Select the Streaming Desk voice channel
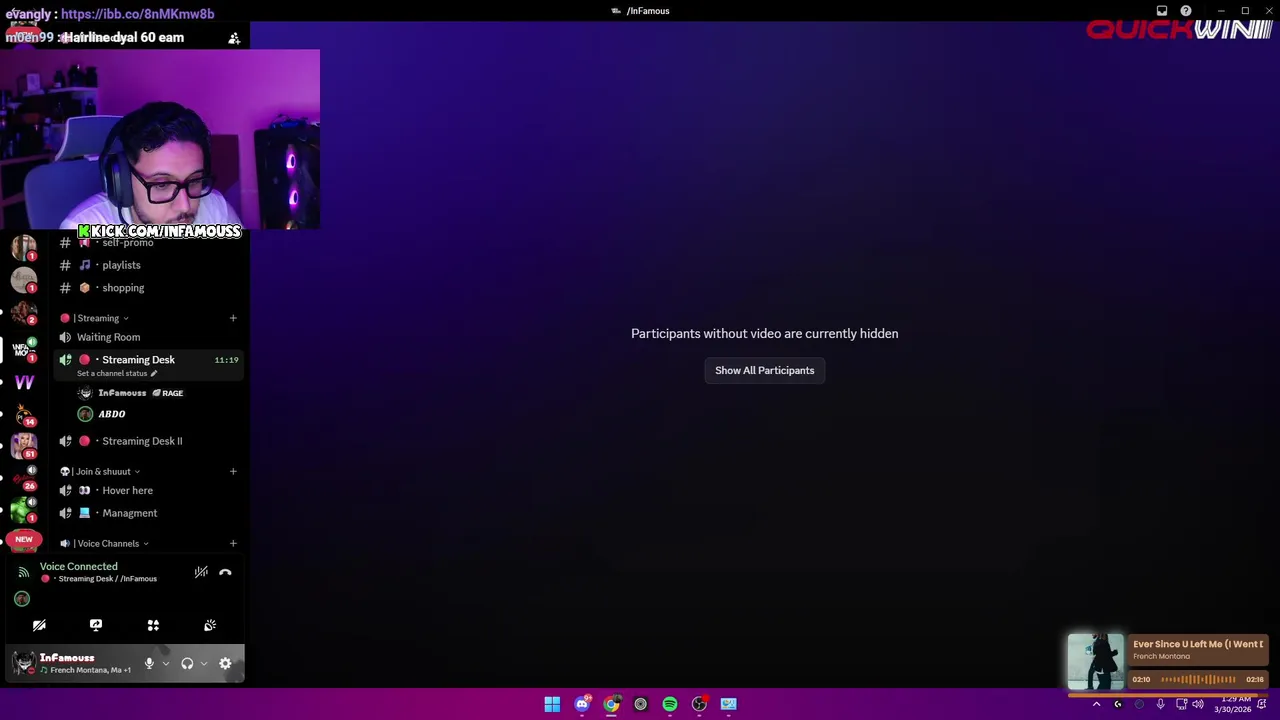The width and height of the screenshot is (1280, 720). tap(148, 360)
